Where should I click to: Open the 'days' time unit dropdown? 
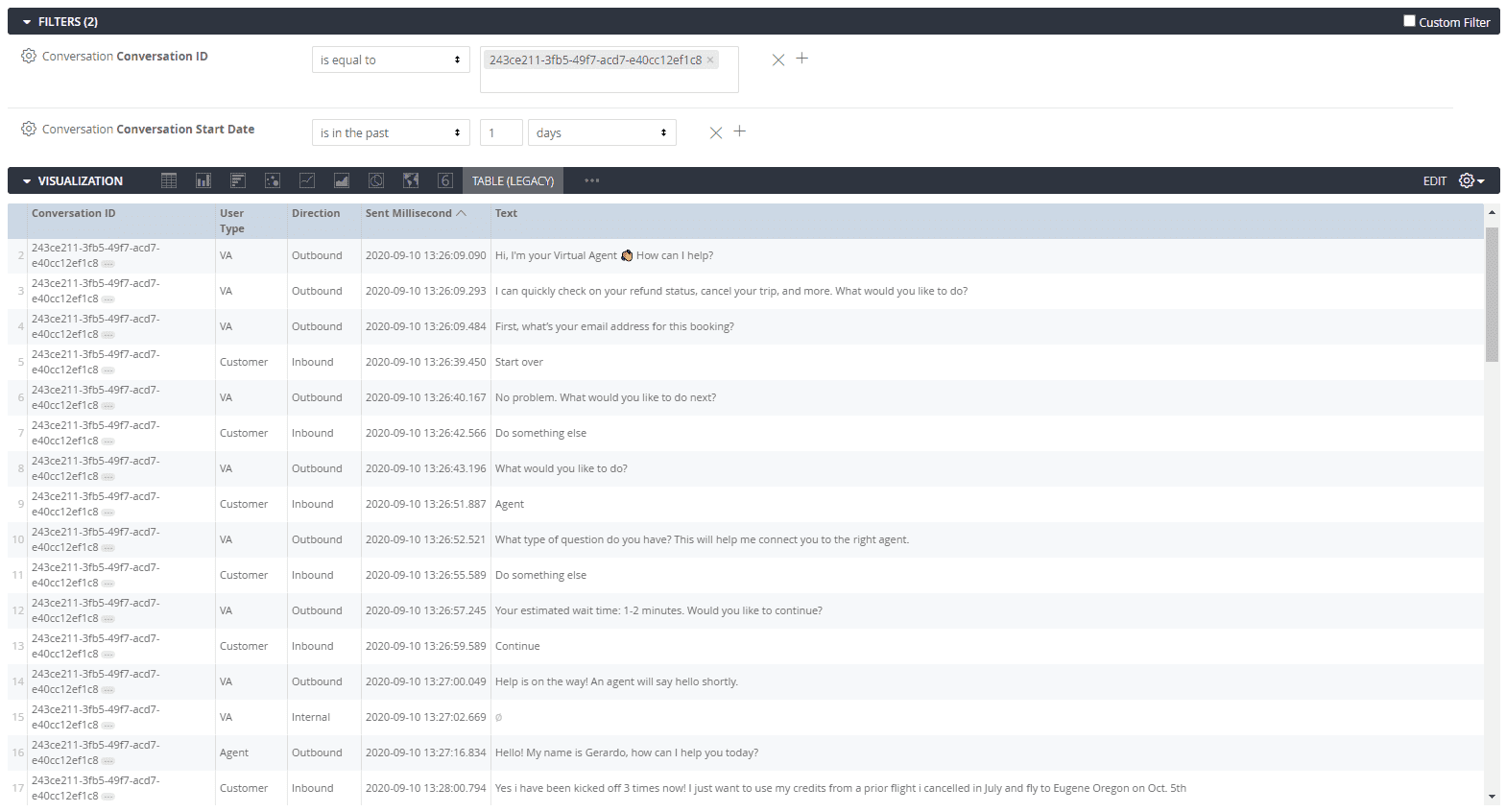[x=602, y=132]
